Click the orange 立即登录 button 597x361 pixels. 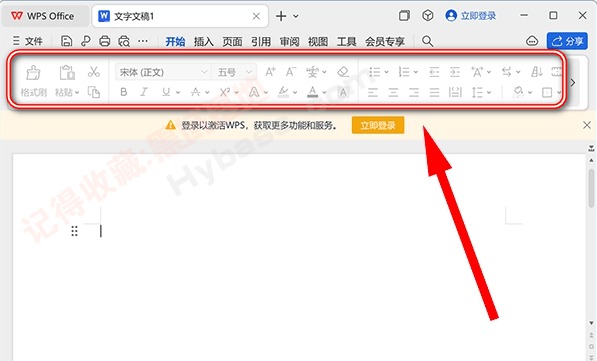(378, 125)
